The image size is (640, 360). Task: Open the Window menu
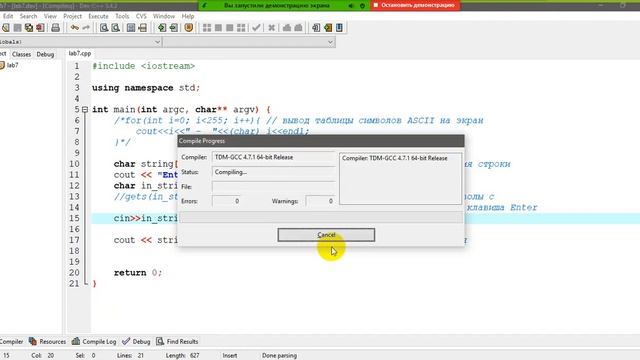164,16
